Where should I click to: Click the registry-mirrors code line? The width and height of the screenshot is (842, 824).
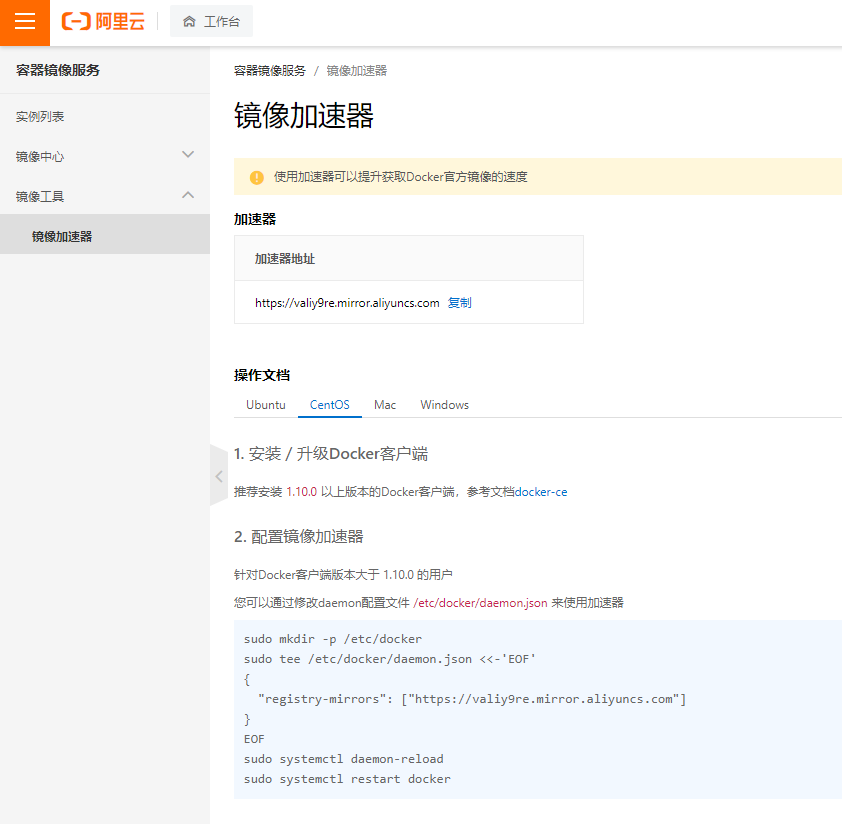coord(472,699)
